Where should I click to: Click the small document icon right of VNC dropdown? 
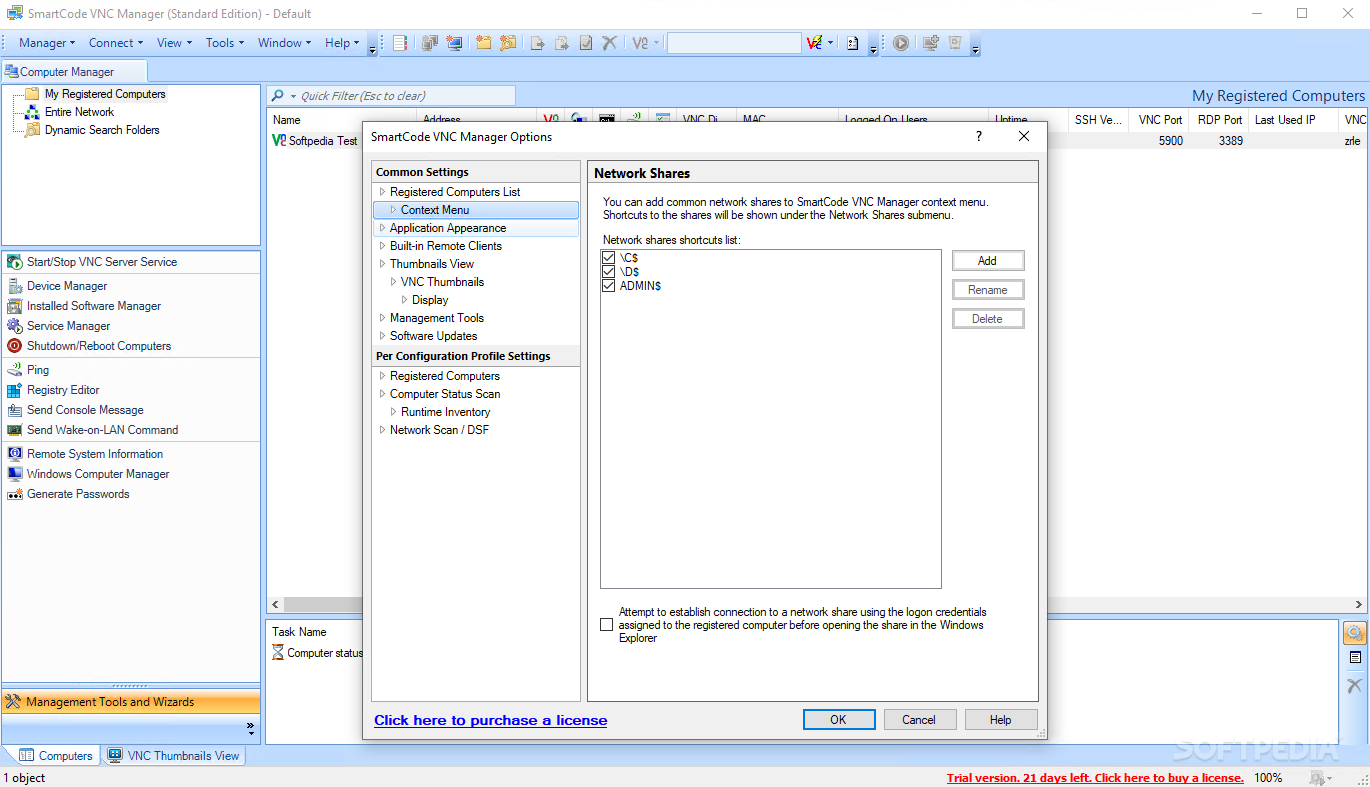tap(852, 43)
